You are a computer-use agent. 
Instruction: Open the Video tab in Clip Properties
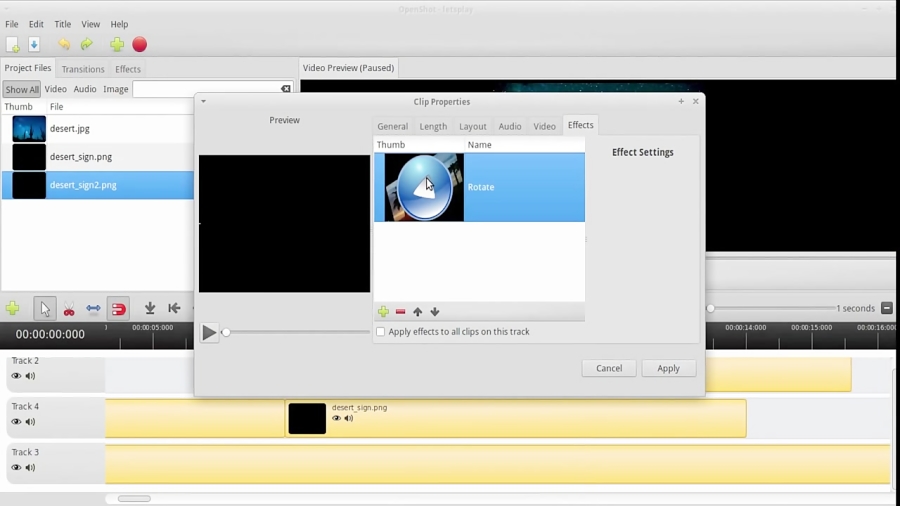pyautogui.click(x=544, y=126)
